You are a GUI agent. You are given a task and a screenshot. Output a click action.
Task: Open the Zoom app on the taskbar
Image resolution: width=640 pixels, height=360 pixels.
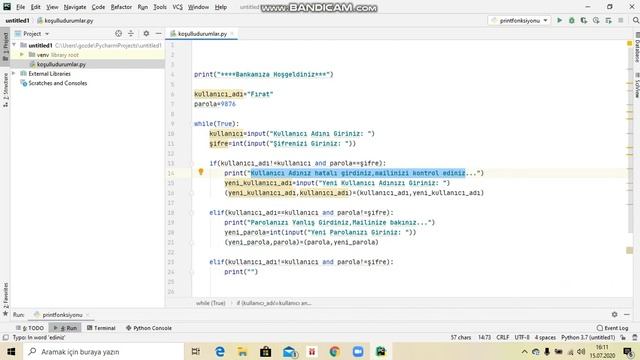[358, 351]
